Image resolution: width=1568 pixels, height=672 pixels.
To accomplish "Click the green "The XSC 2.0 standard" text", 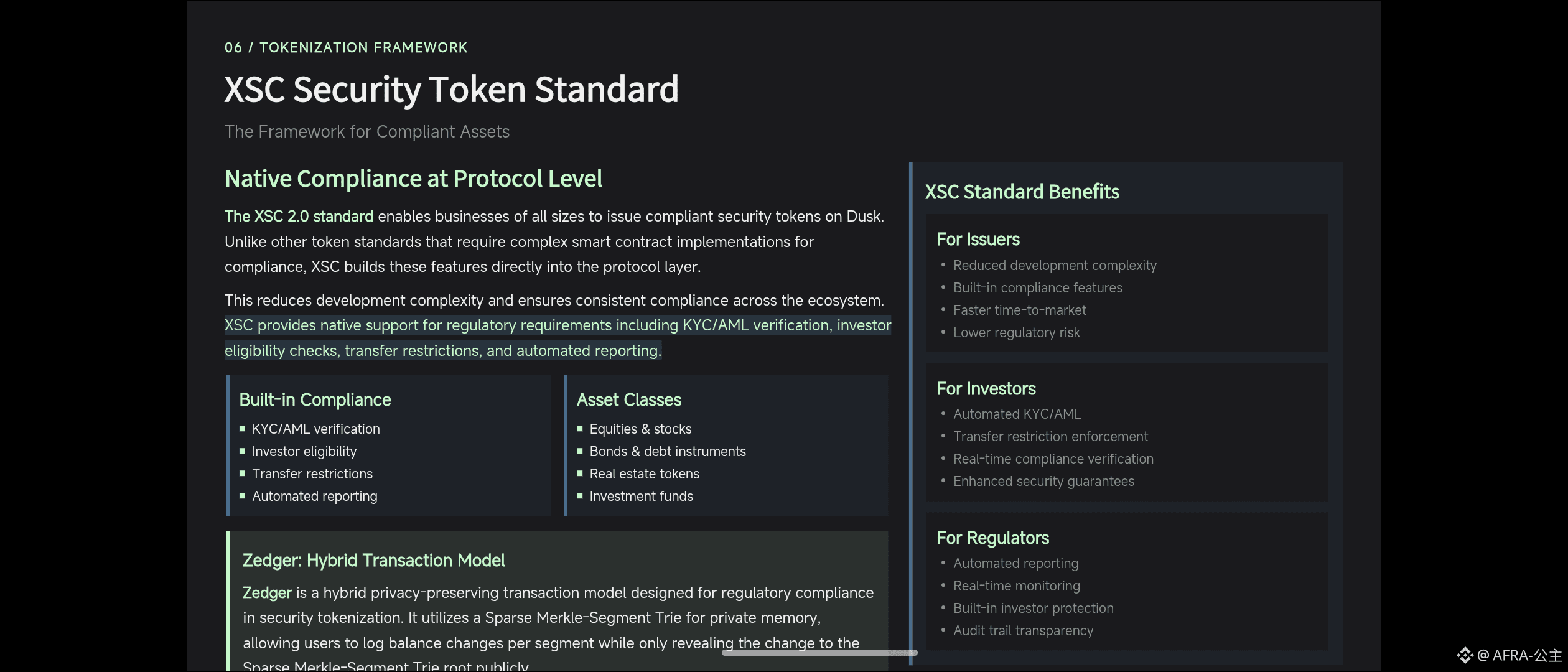I will (x=299, y=217).
